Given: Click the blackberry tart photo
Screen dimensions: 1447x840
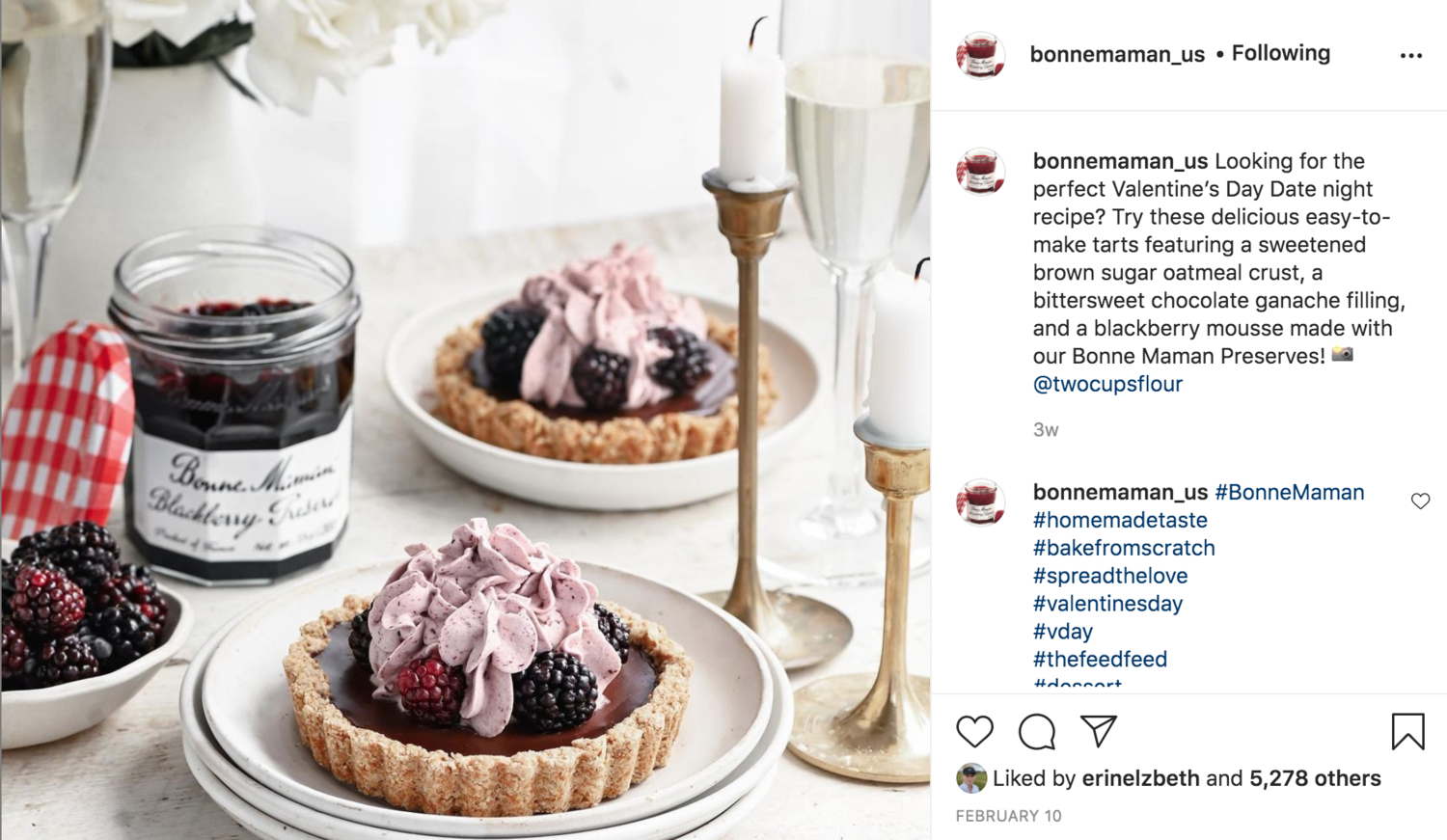Looking at the screenshot, I should pos(465,420).
